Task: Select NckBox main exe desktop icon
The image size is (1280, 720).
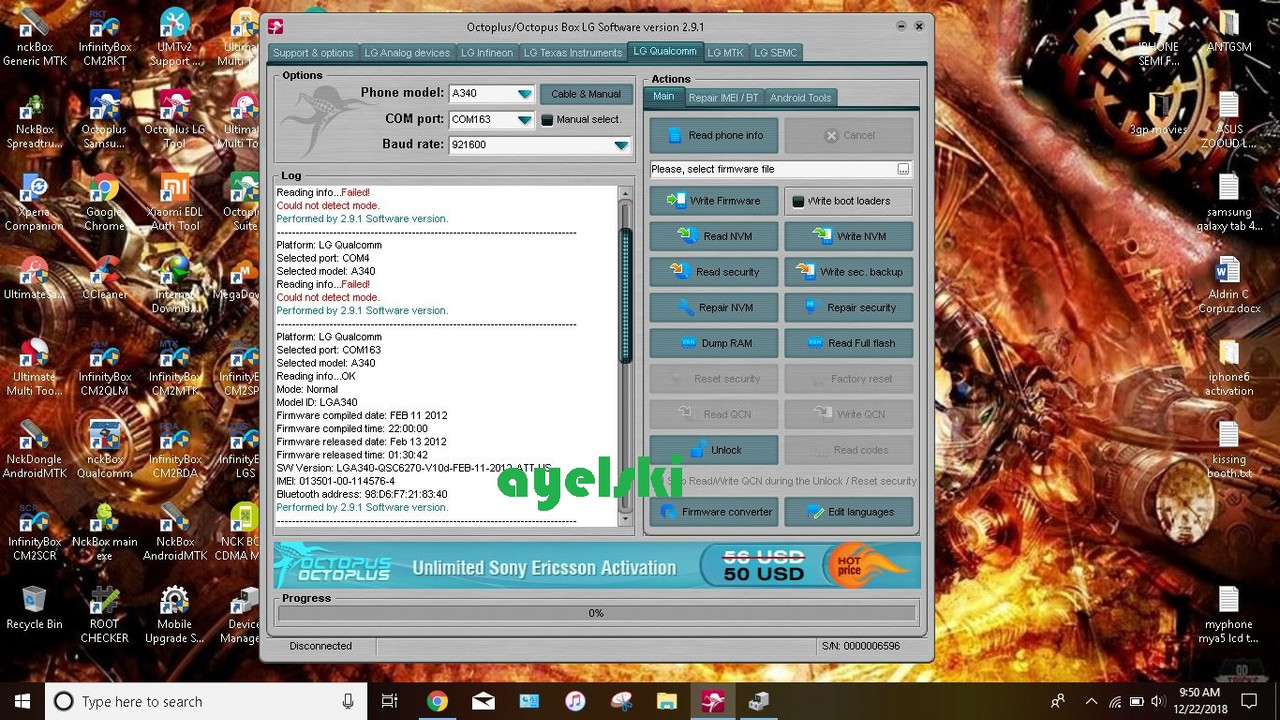Action: [105, 533]
